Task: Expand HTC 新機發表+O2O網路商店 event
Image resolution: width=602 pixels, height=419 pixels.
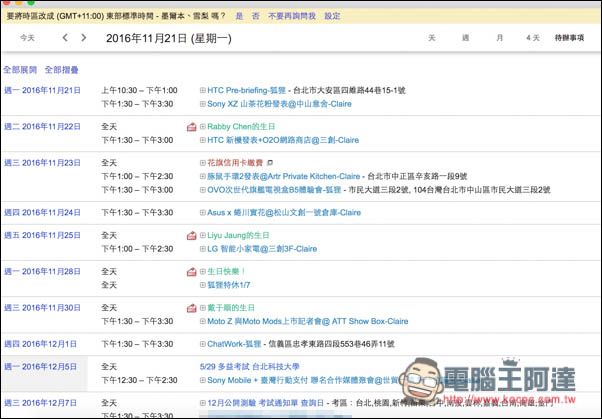Action: coord(203,140)
